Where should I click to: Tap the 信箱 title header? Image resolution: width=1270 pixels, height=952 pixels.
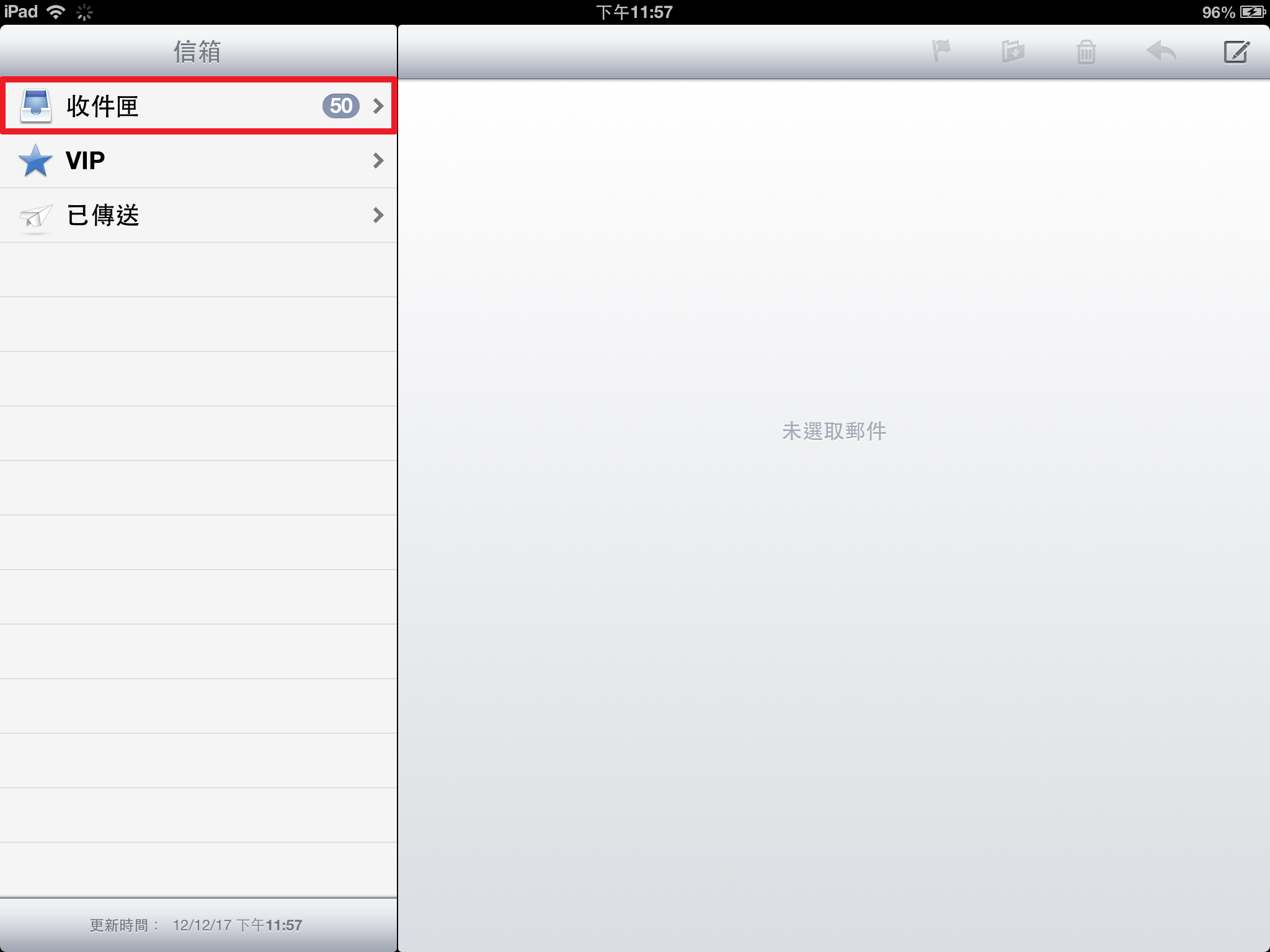197,51
